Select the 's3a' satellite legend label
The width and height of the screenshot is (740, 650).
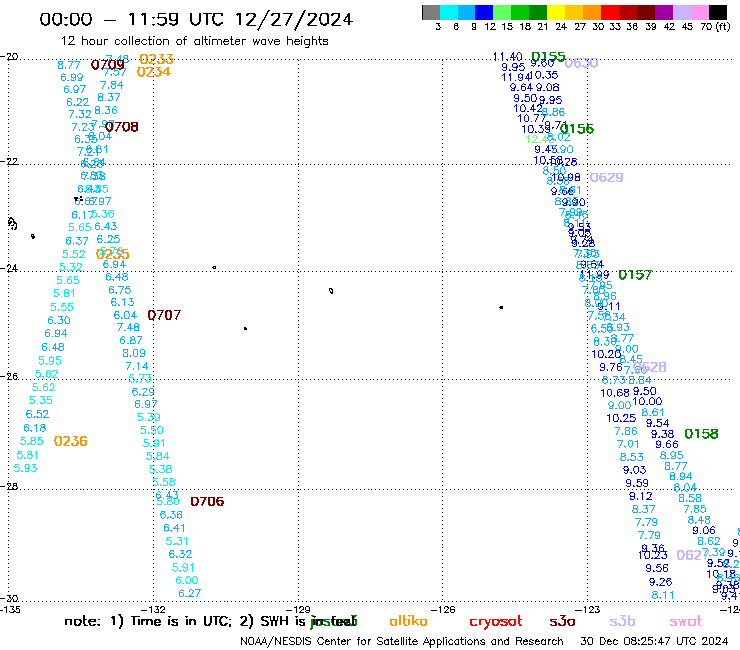pyautogui.click(x=562, y=621)
